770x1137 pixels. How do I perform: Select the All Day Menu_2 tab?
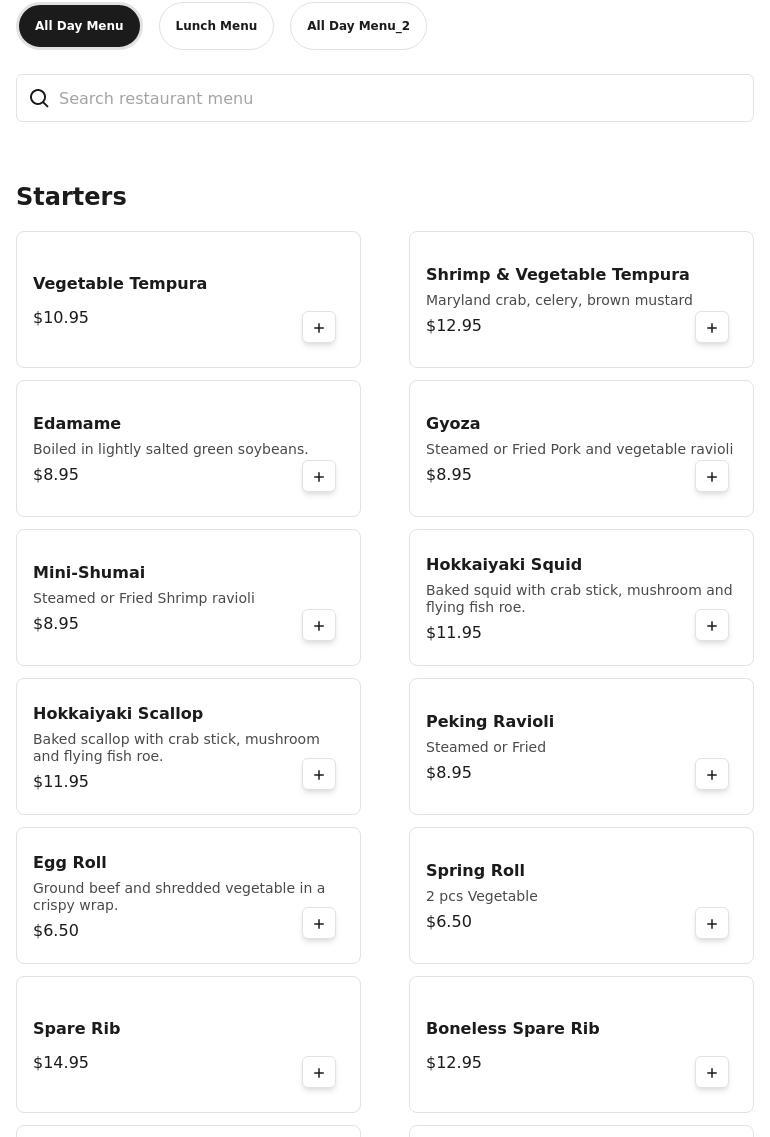[x=358, y=26]
